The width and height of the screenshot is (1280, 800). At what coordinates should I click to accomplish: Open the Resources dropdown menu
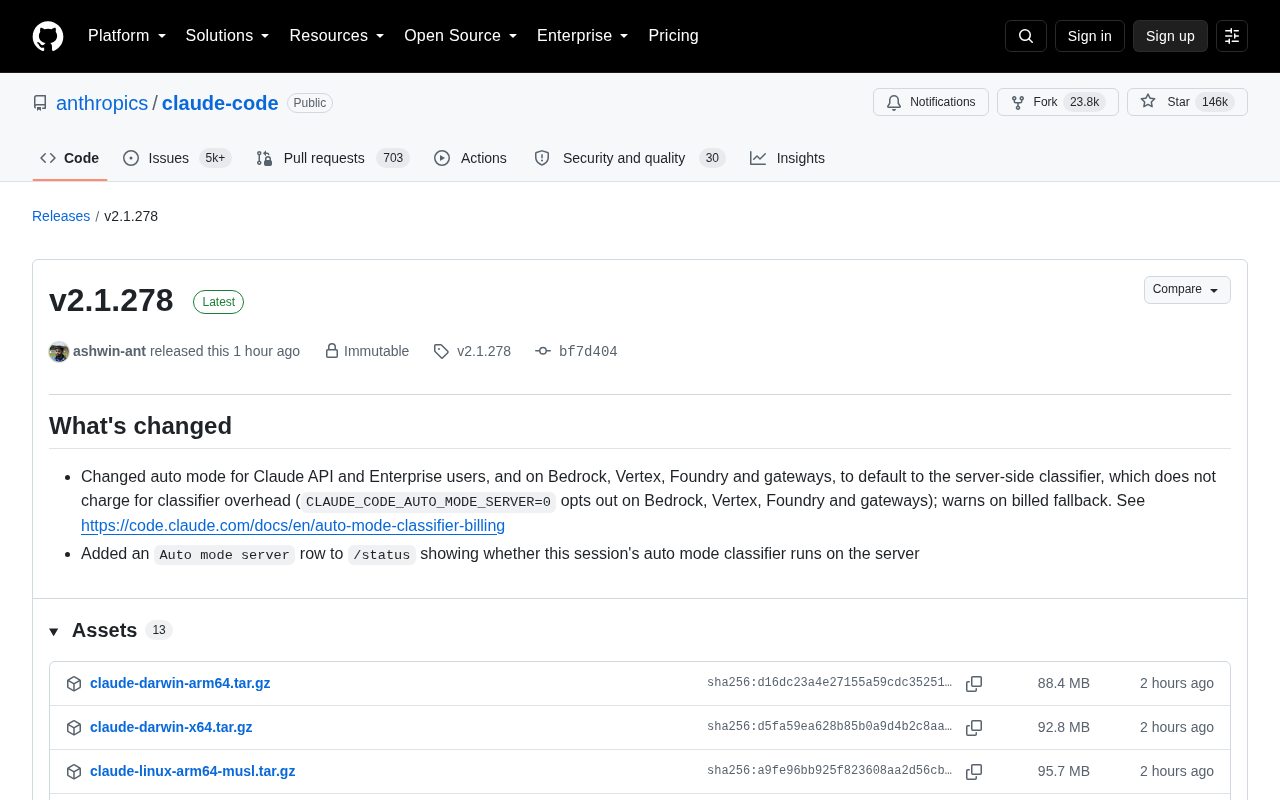tap(337, 36)
